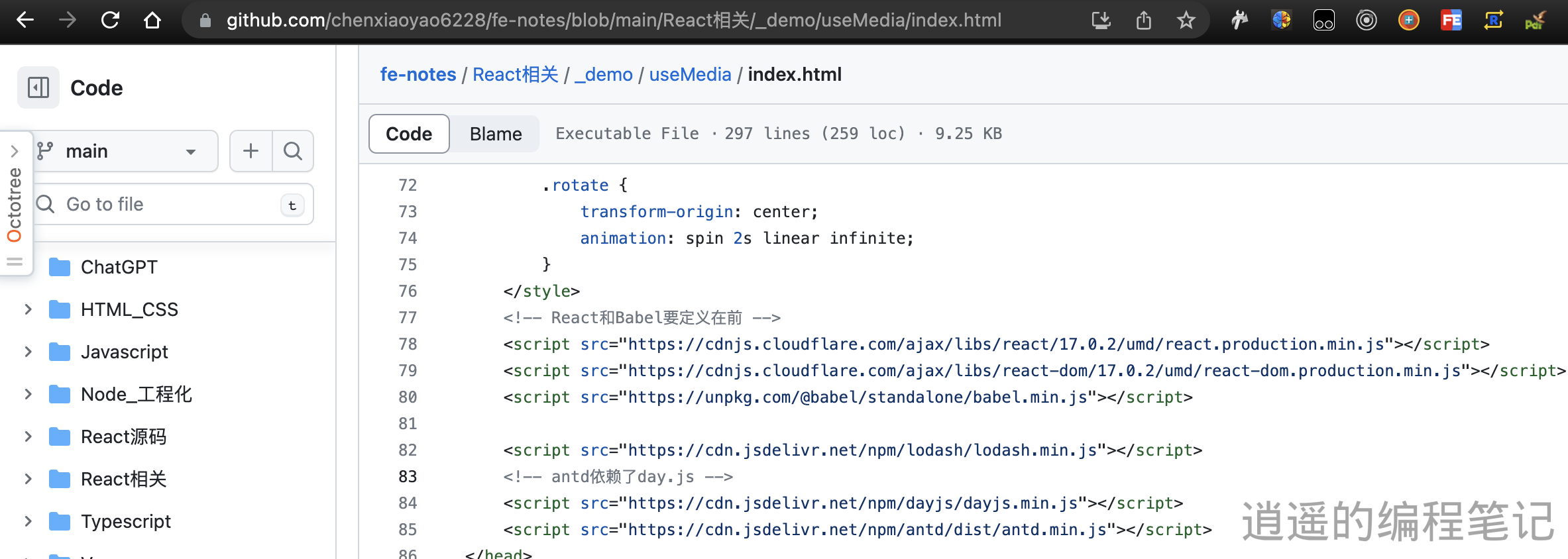This screenshot has height=559, width=1568.
Task: Open the main branch dropdown
Action: point(125,151)
